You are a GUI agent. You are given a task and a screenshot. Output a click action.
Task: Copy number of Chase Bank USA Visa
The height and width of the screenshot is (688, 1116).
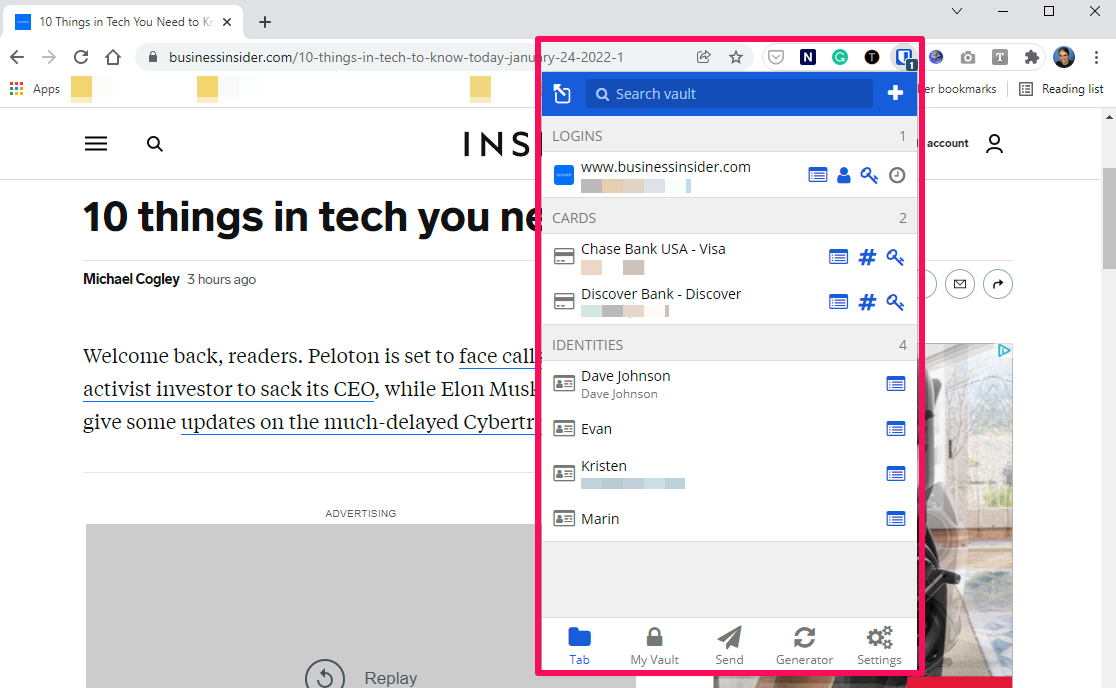[x=867, y=257]
